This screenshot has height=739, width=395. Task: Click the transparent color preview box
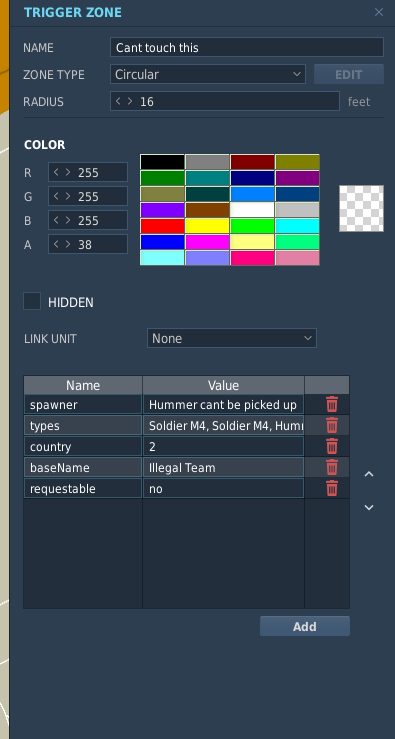(362, 208)
